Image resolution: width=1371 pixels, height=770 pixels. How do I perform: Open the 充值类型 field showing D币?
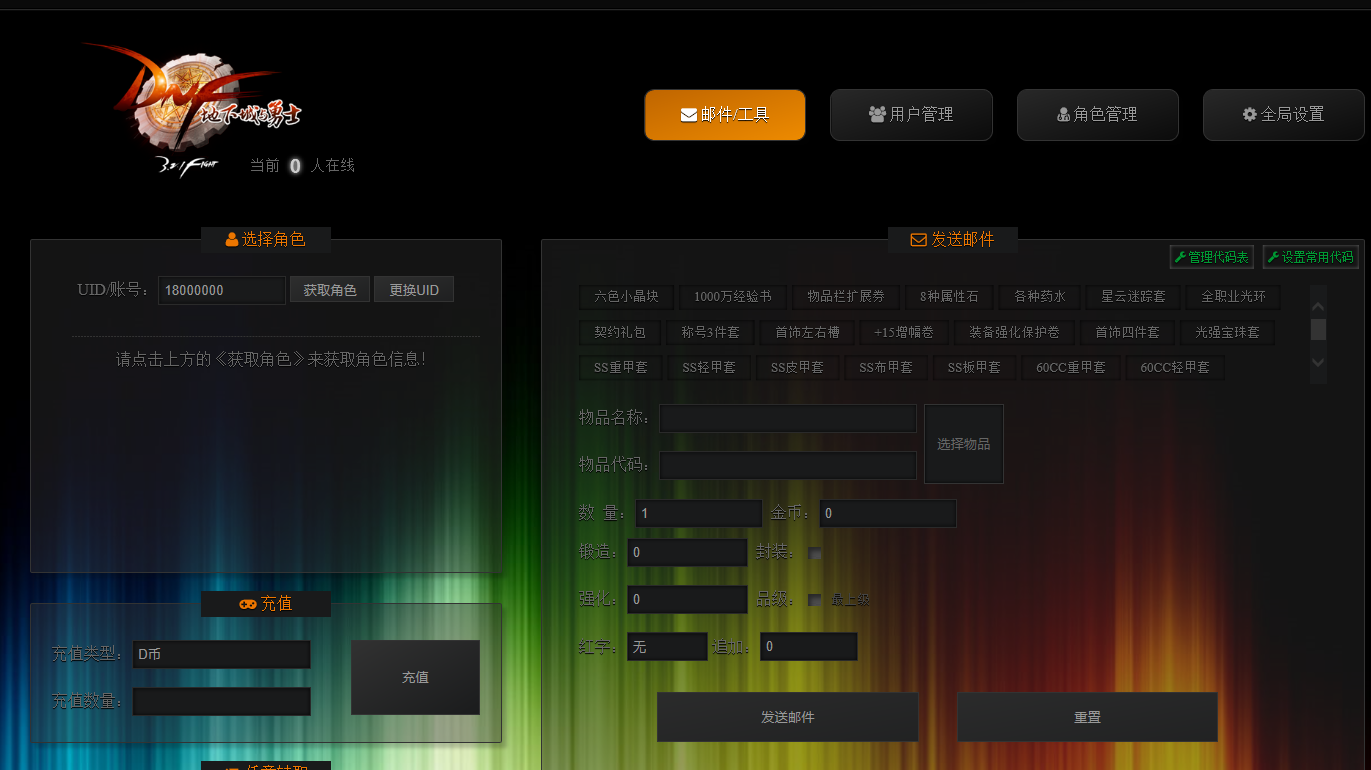pos(221,654)
